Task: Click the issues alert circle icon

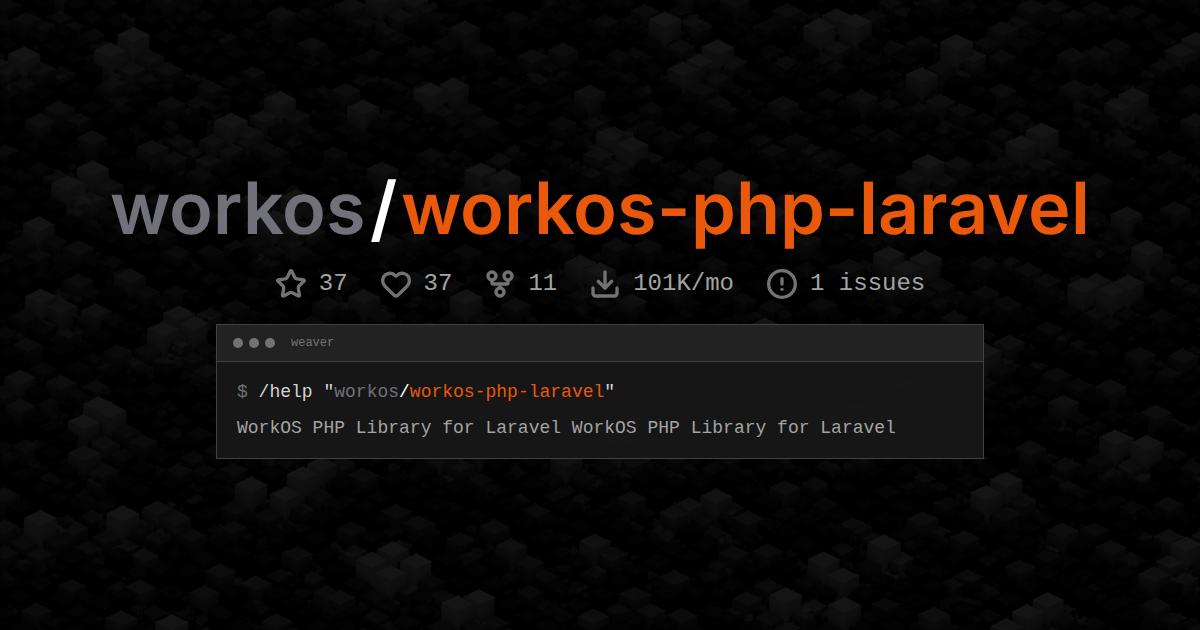Action: click(x=781, y=284)
